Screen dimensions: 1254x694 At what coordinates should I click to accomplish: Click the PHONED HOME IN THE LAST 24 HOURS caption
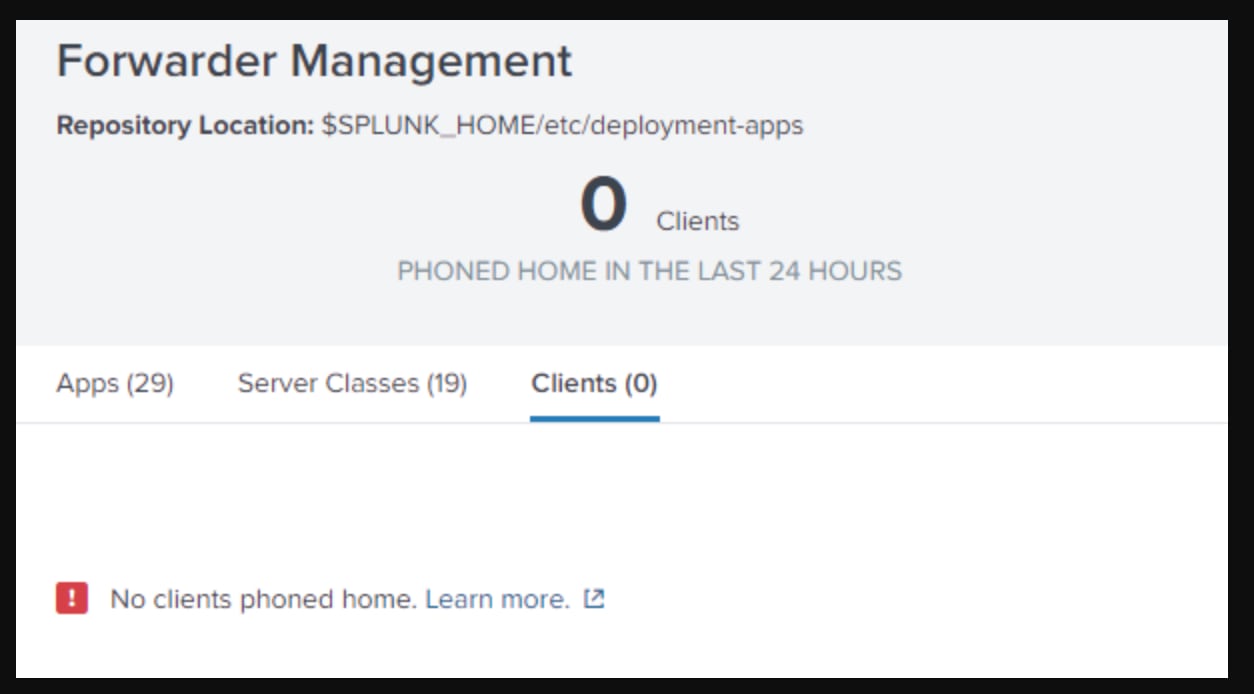coord(650,271)
